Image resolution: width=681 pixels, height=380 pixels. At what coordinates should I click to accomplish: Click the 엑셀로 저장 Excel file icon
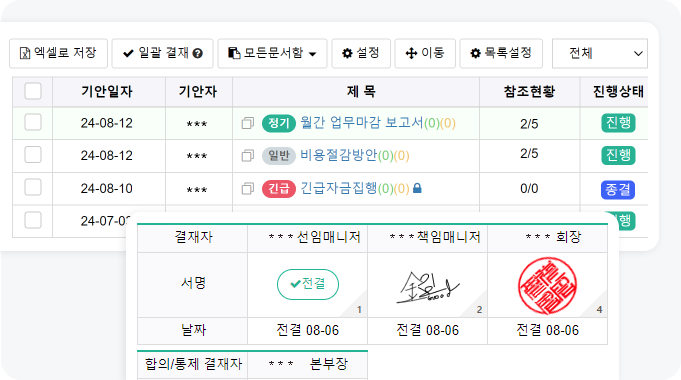click(x=25, y=53)
